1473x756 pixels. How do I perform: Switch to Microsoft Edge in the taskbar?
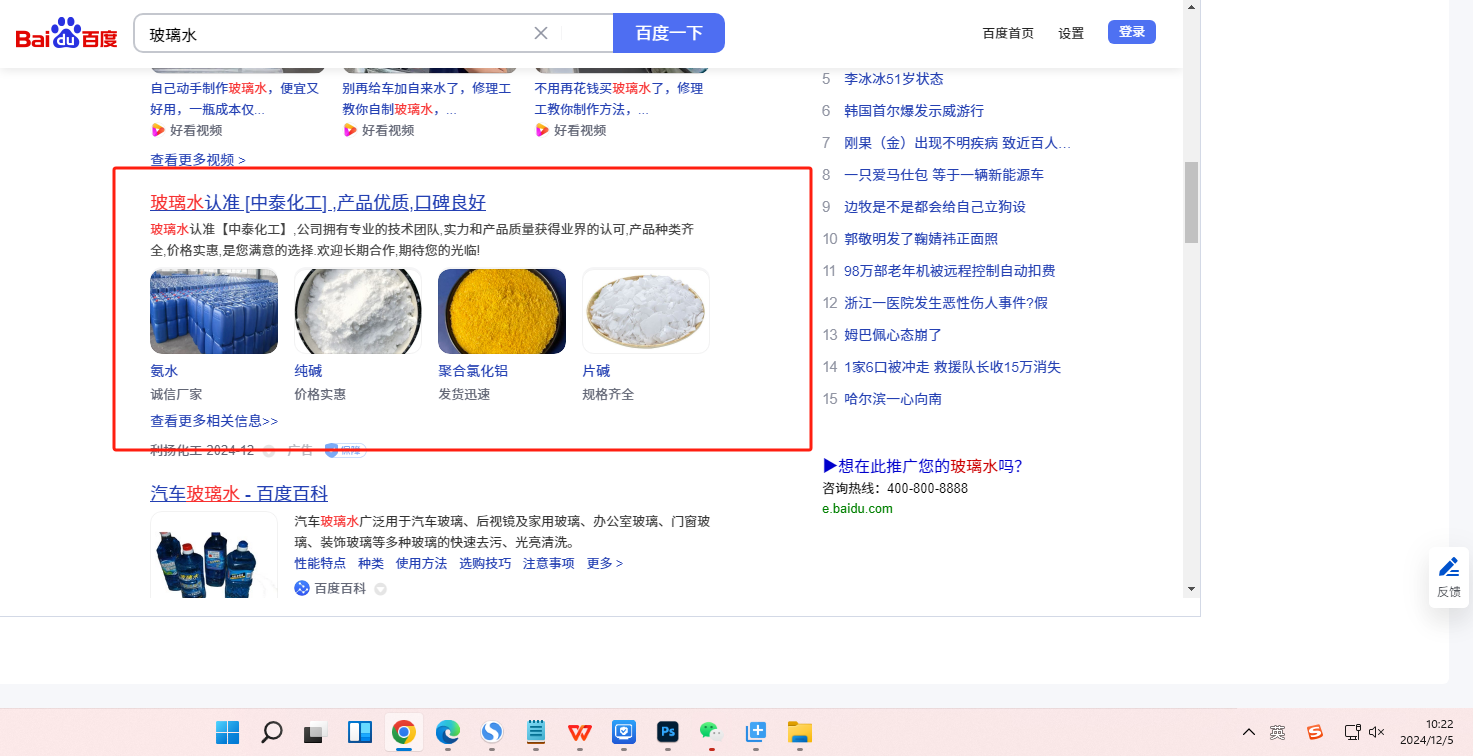[447, 732]
